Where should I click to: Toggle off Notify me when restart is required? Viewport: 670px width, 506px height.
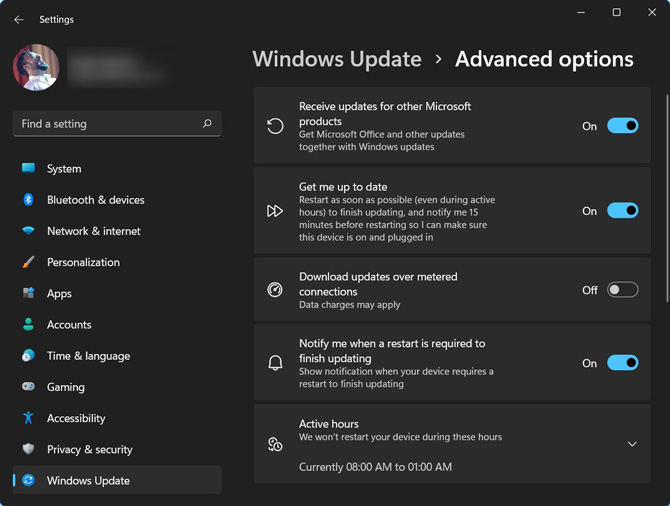[623, 363]
